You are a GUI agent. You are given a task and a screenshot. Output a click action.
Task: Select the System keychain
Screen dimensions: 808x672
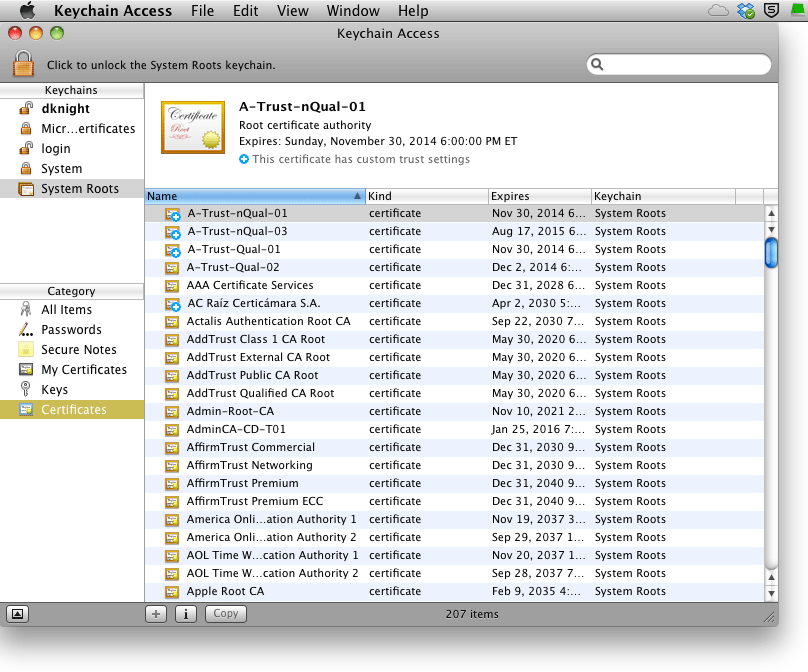(72, 169)
